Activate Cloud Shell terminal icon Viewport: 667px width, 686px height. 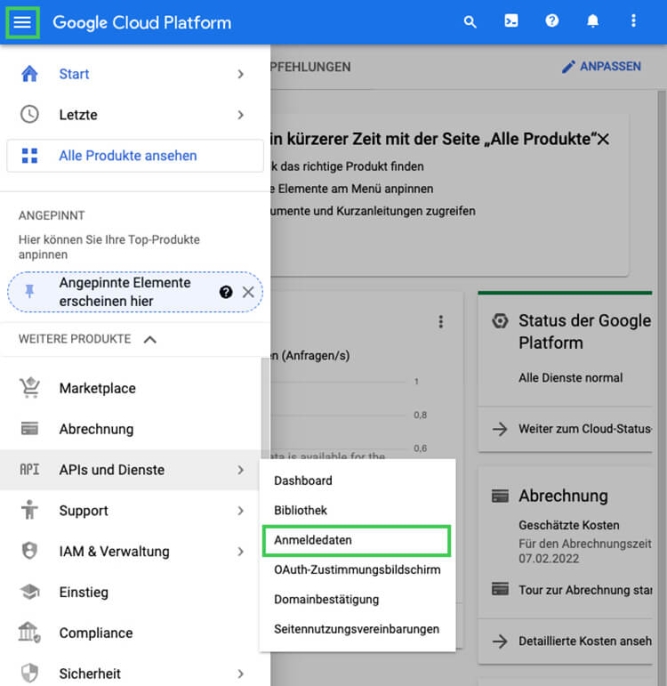click(x=511, y=21)
